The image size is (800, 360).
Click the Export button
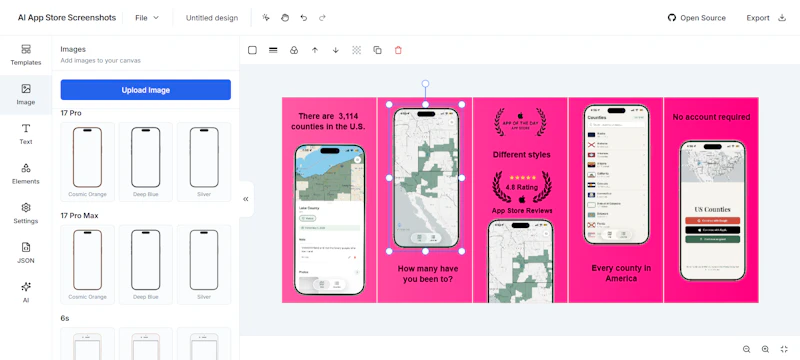click(766, 18)
